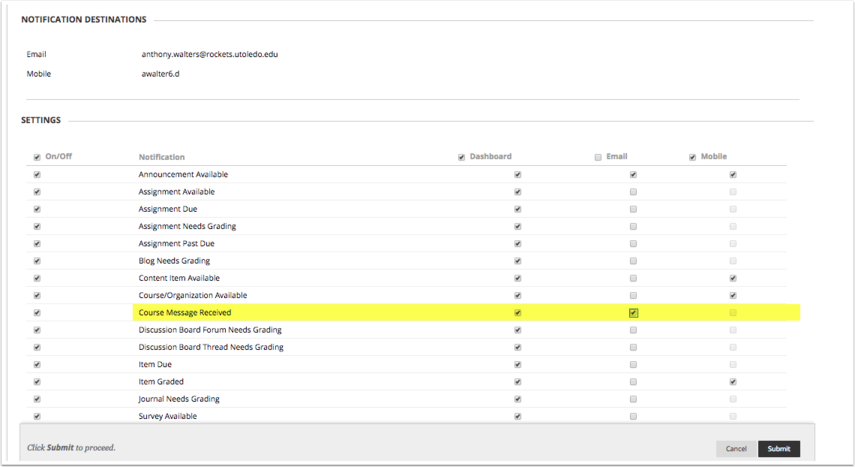The height and width of the screenshot is (467, 855).
Task: Toggle On/Off for Assignment Past Due
Action: pos(37,243)
